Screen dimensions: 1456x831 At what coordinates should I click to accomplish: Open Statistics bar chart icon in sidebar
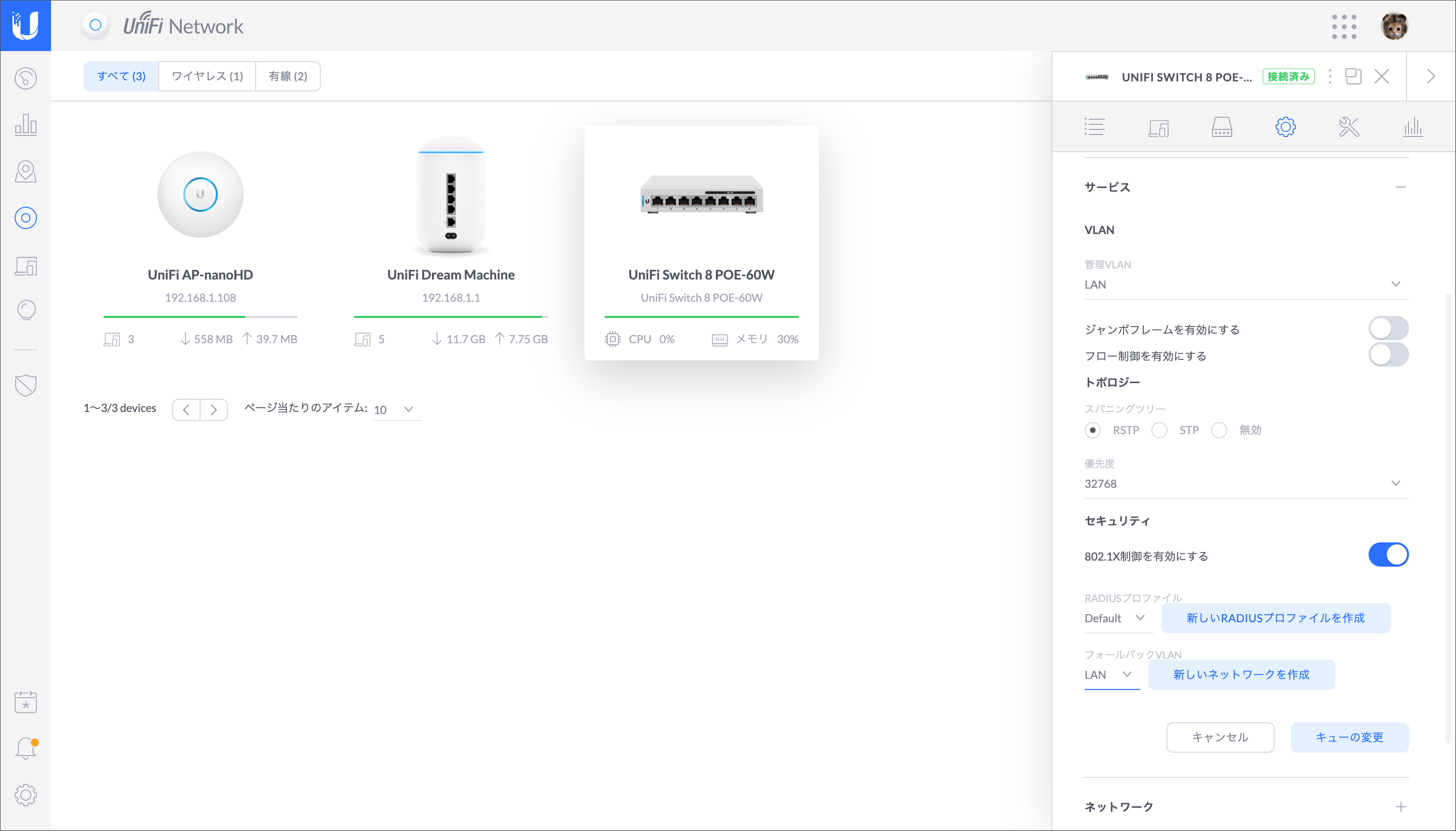tap(26, 124)
